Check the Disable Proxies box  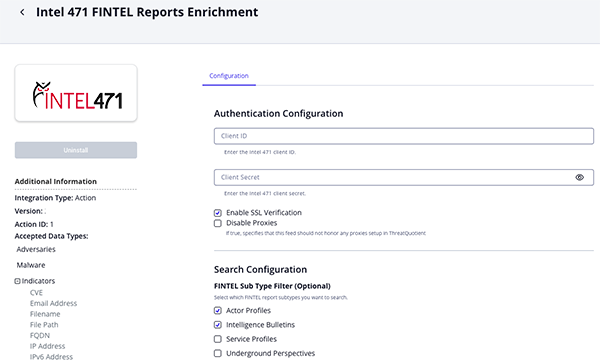(218, 223)
